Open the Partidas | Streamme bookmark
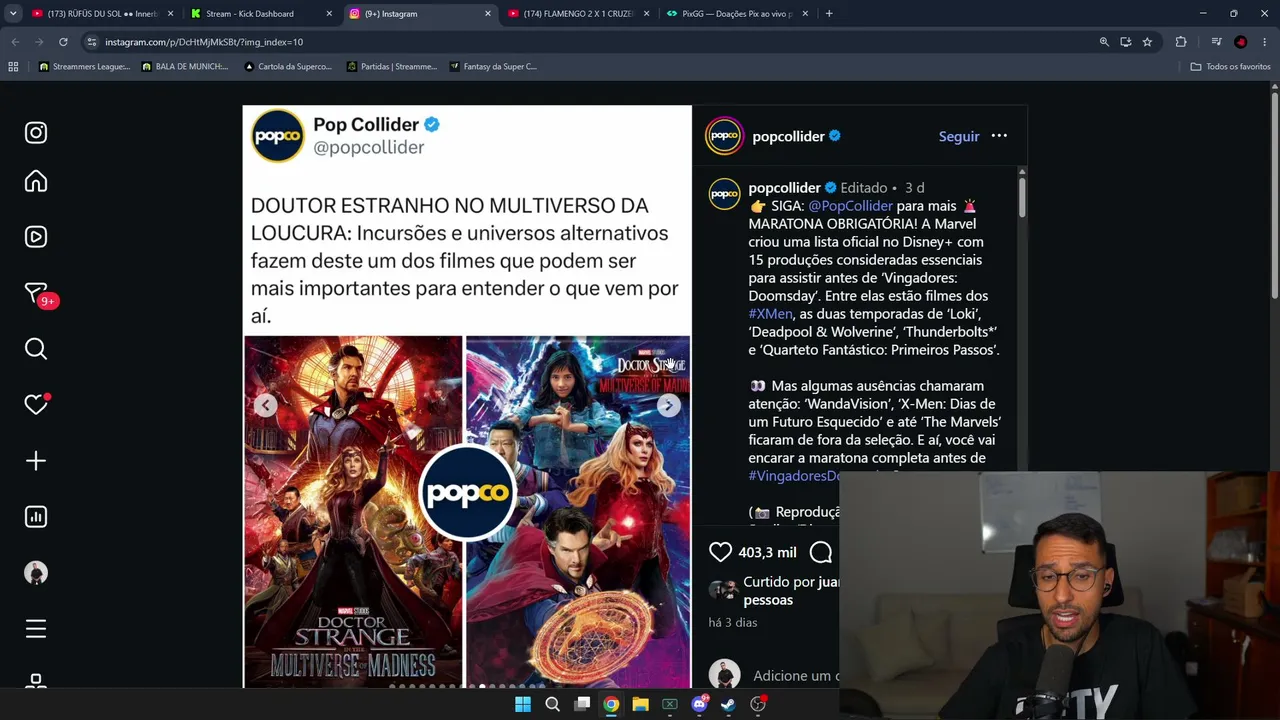 click(x=392, y=67)
